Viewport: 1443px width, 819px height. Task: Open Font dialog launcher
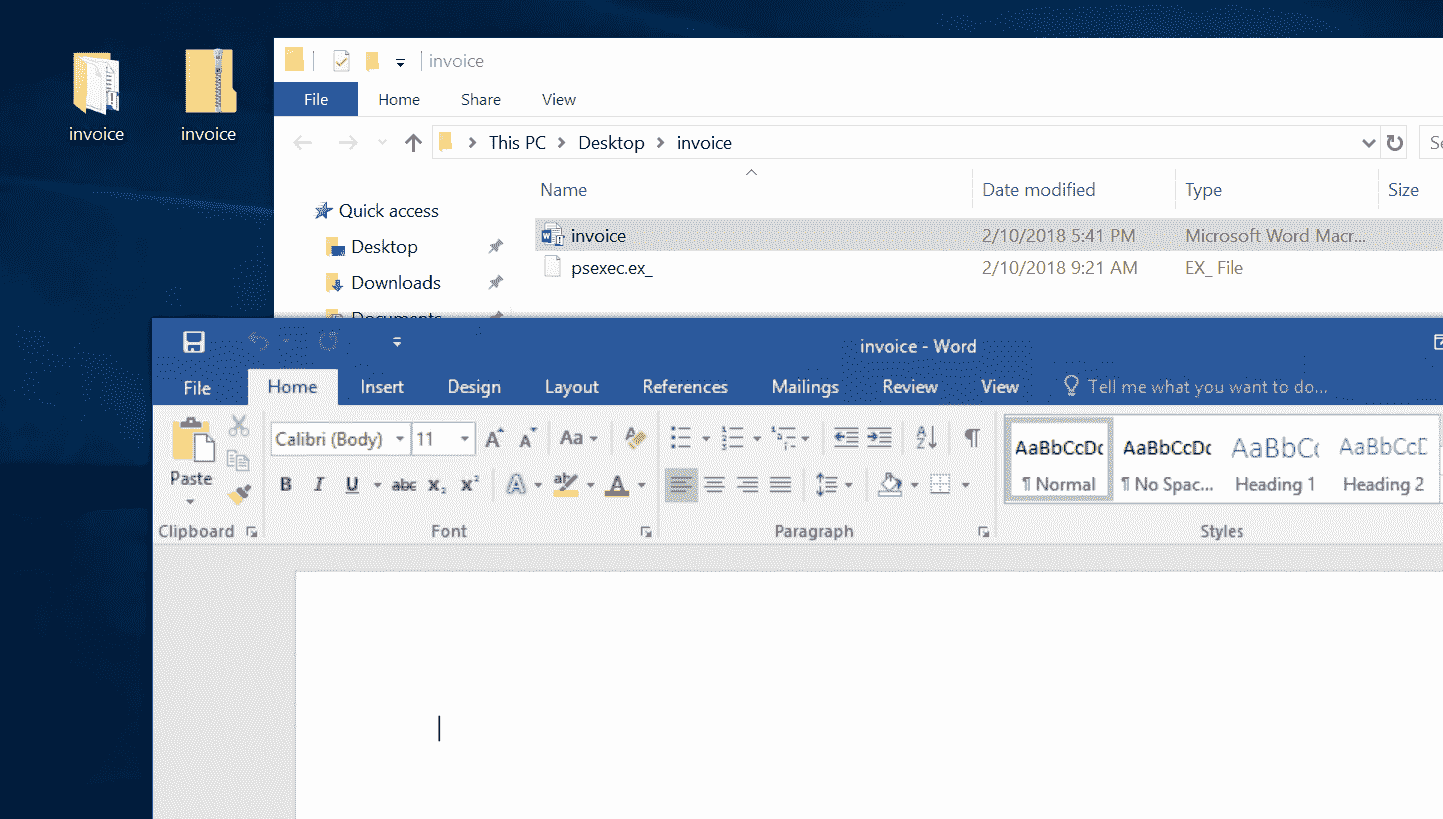(646, 533)
